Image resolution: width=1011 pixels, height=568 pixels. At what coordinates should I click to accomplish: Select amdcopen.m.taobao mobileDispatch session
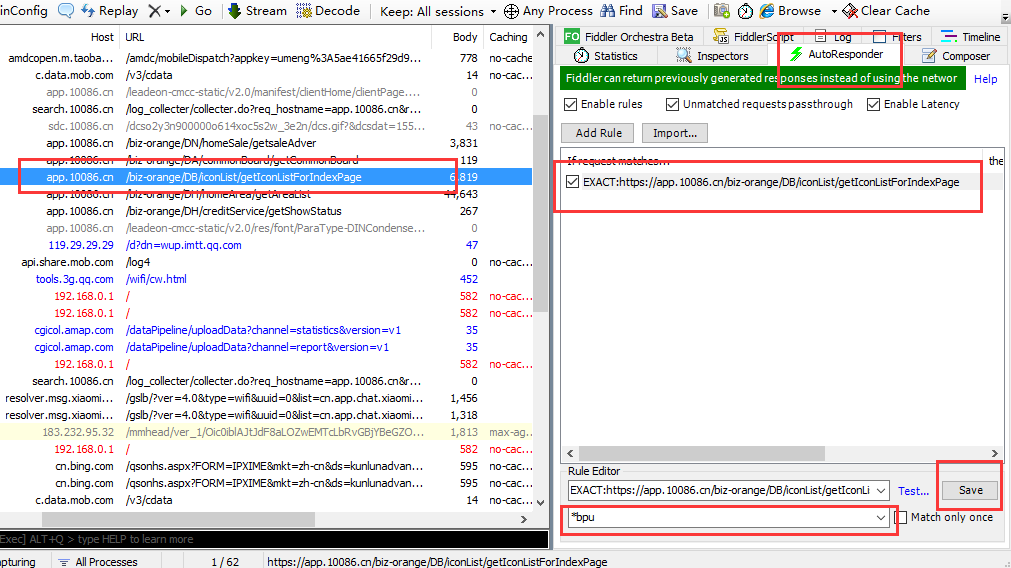[x=266, y=58]
